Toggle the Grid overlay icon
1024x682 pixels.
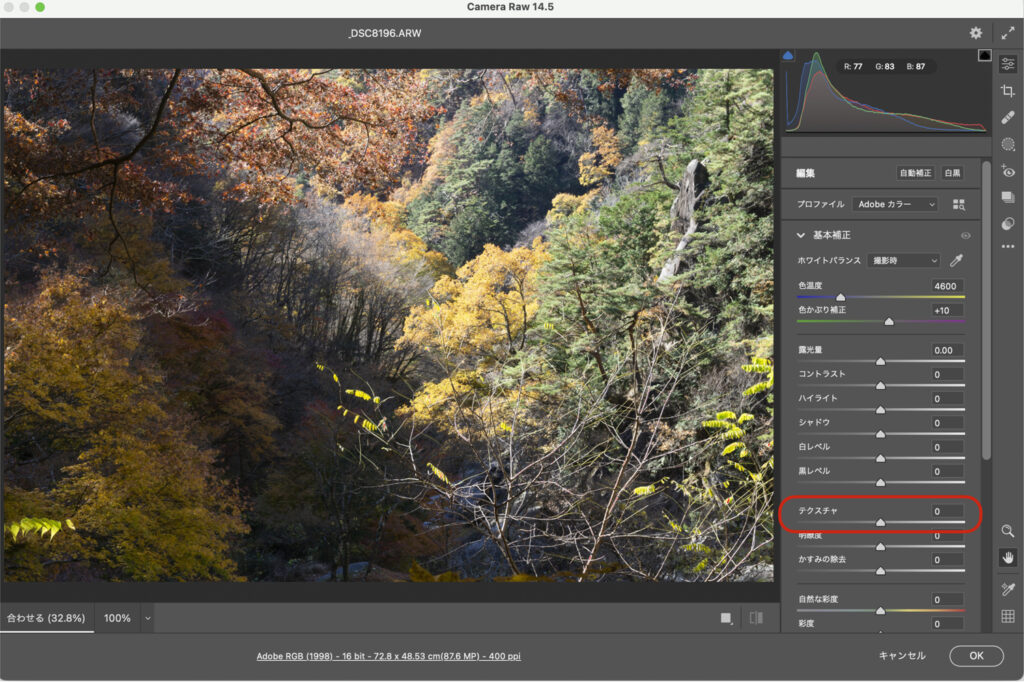click(1008, 616)
